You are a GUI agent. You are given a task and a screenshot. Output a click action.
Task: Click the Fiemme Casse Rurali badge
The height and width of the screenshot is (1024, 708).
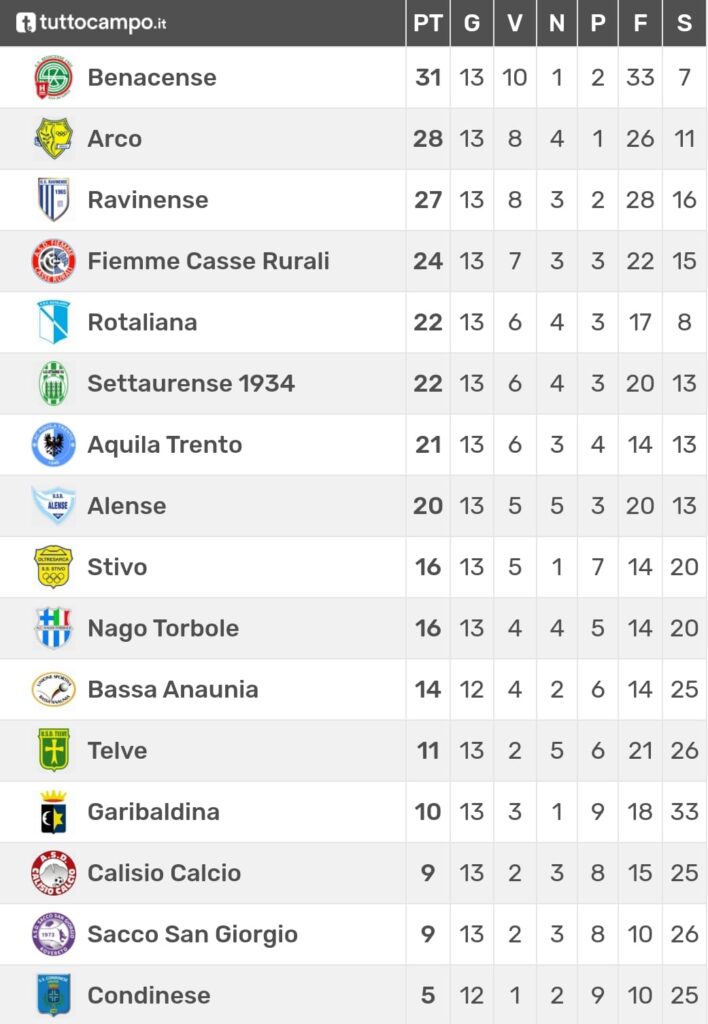pos(54,261)
